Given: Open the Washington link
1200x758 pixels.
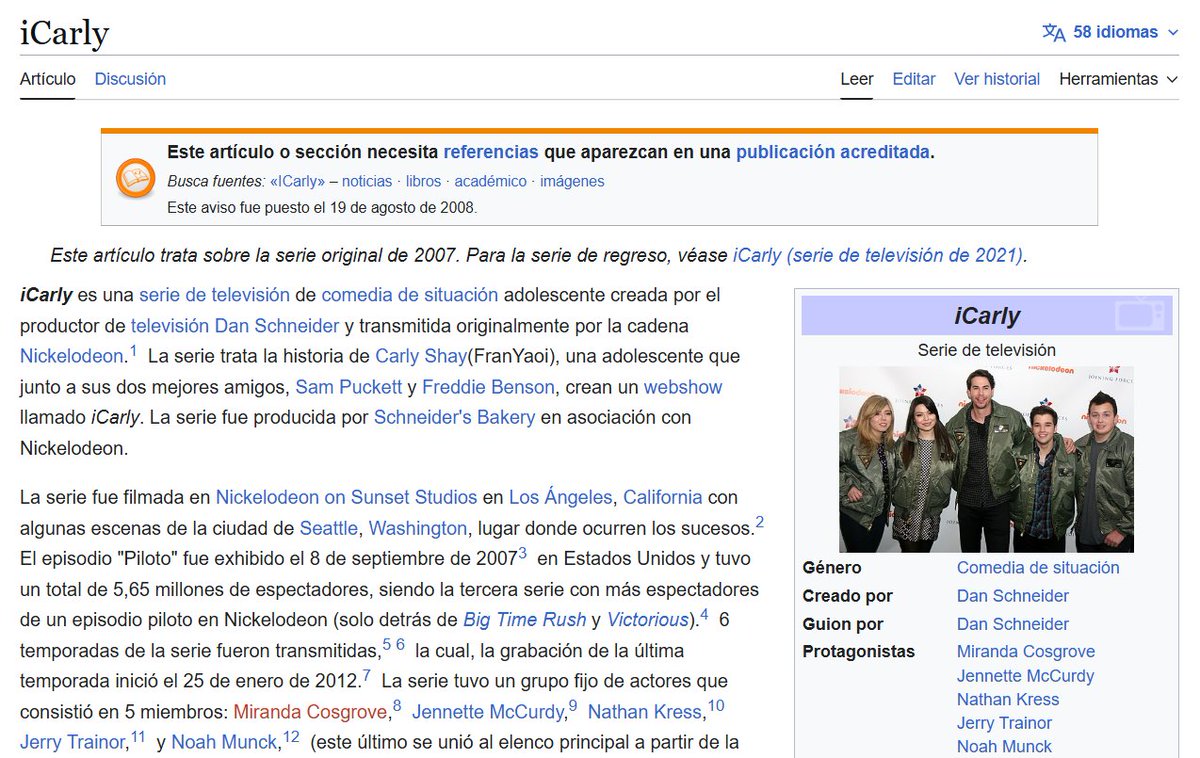Looking at the screenshot, I should pyautogui.click(x=418, y=528).
